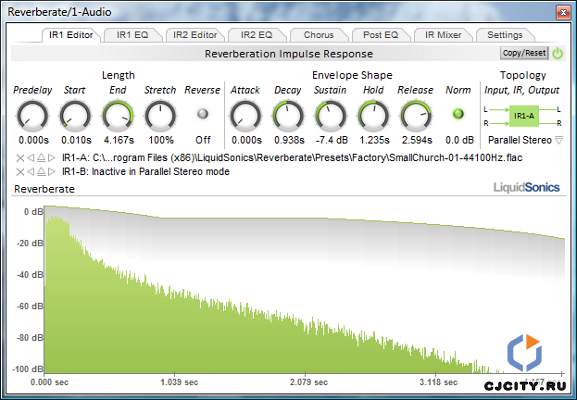This screenshot has height=400, width=577.
Task: Click the Start knob
Action: click(x=75, y=116)
